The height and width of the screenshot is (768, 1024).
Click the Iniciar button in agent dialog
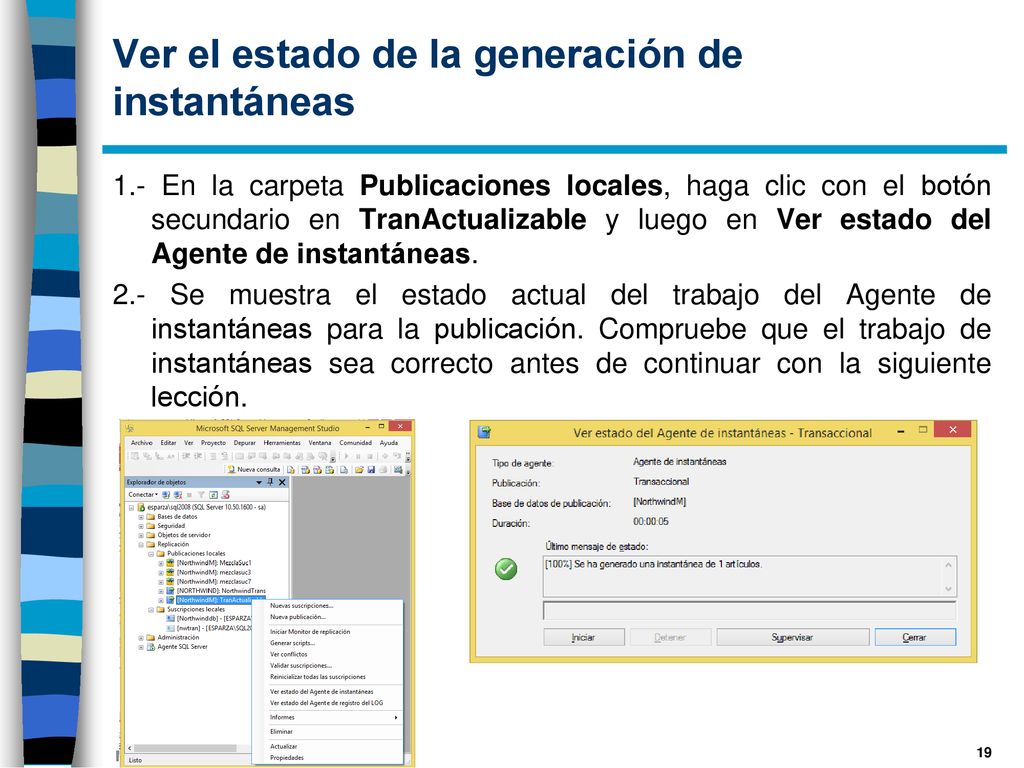click(x=584, y=637)
